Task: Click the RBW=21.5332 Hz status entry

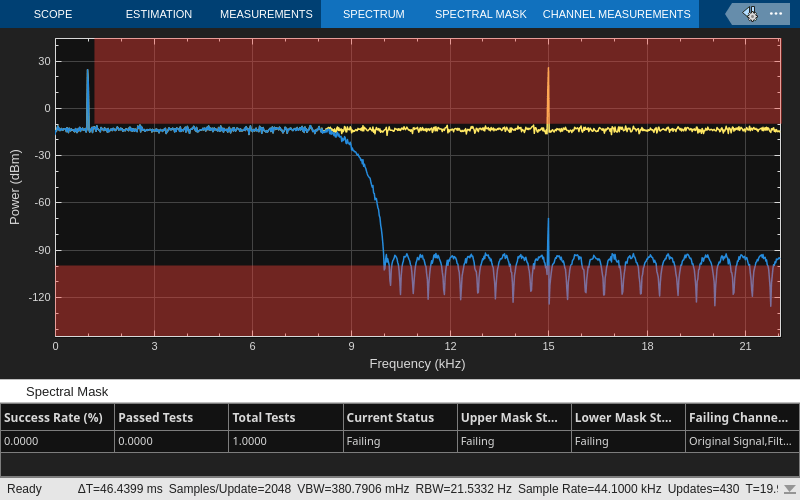Action: pos(463,489)
